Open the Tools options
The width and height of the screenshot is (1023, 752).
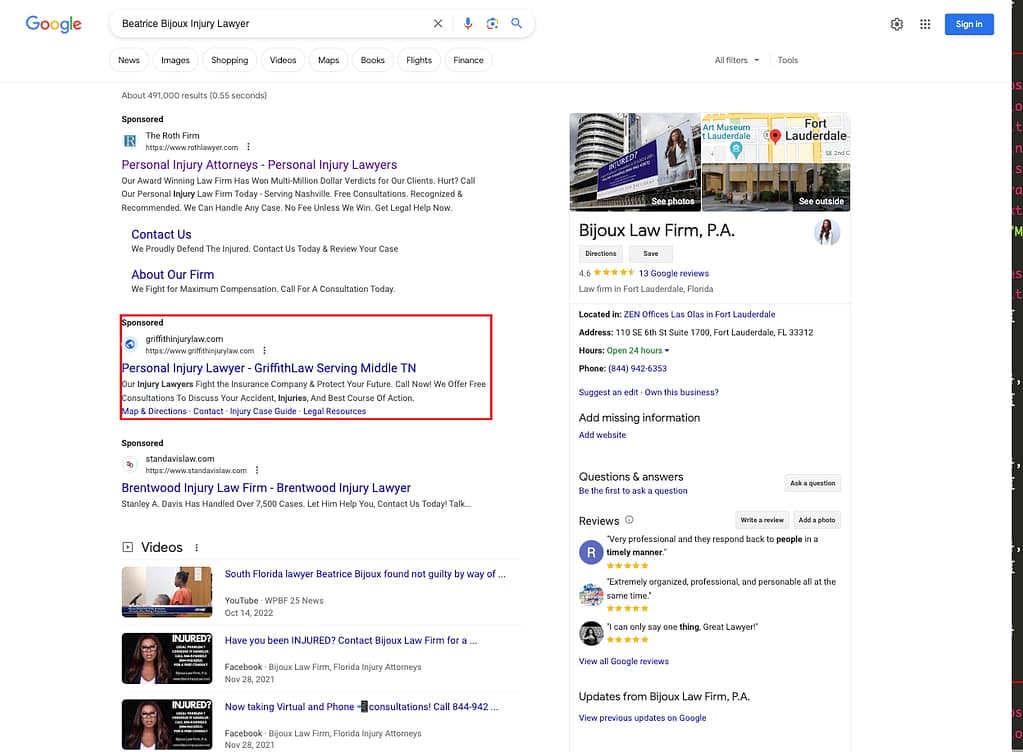[x=787, y=60]
